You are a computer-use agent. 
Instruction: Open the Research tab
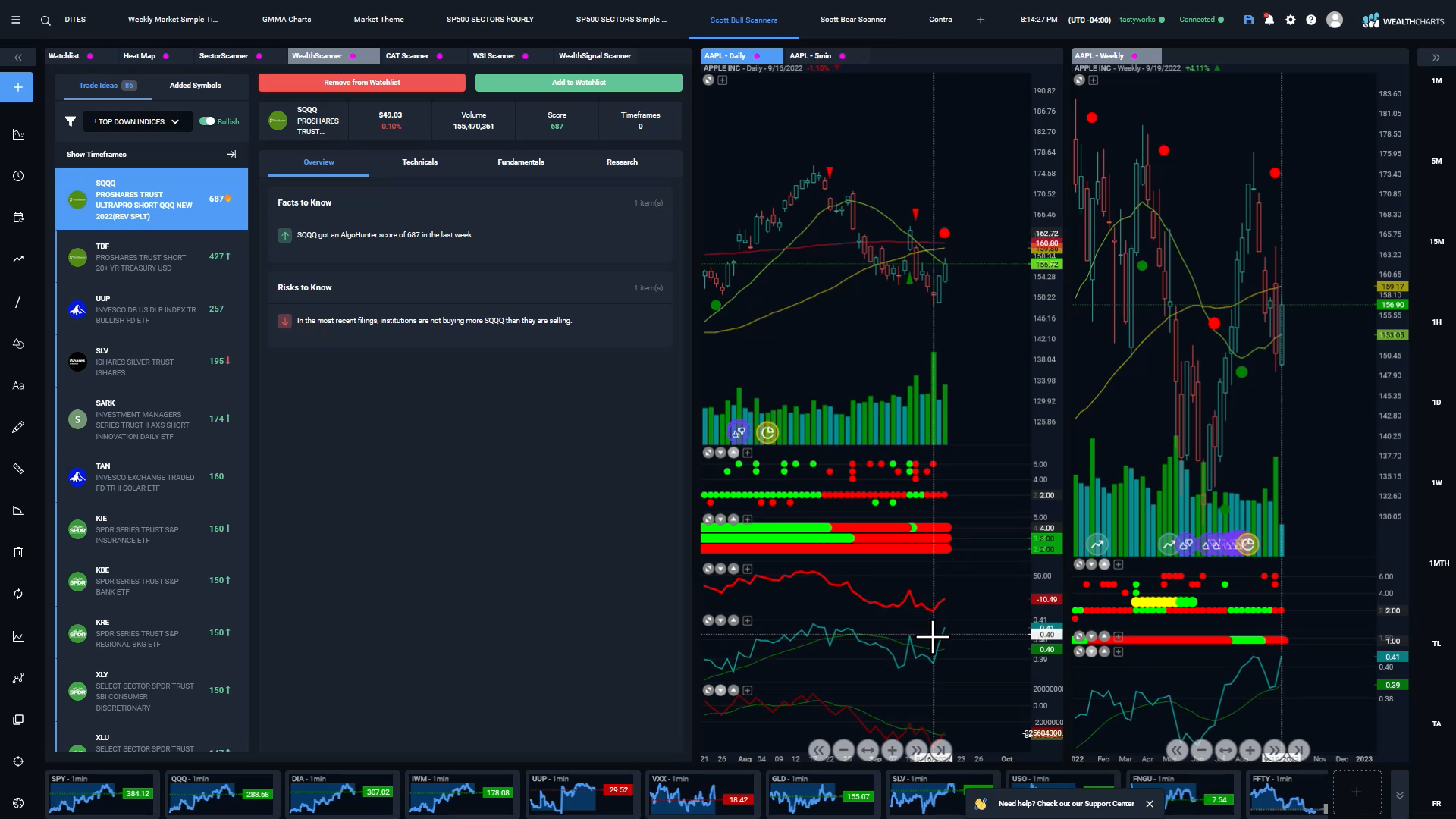click(x=622, y=162)
